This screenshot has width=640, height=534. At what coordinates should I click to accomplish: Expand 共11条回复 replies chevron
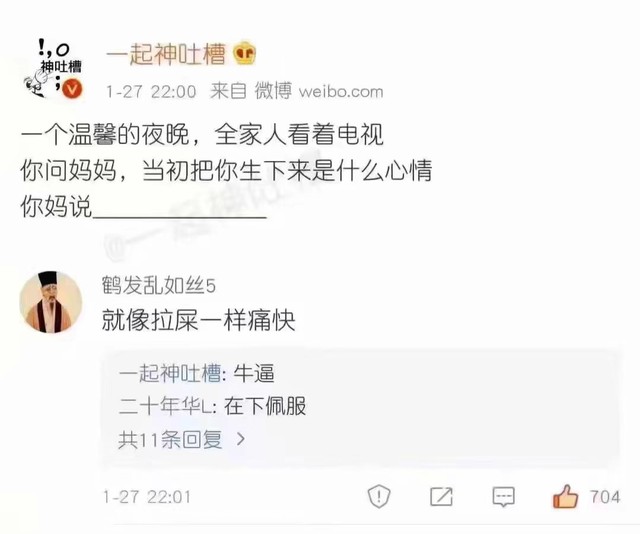[x=241, y=439]
